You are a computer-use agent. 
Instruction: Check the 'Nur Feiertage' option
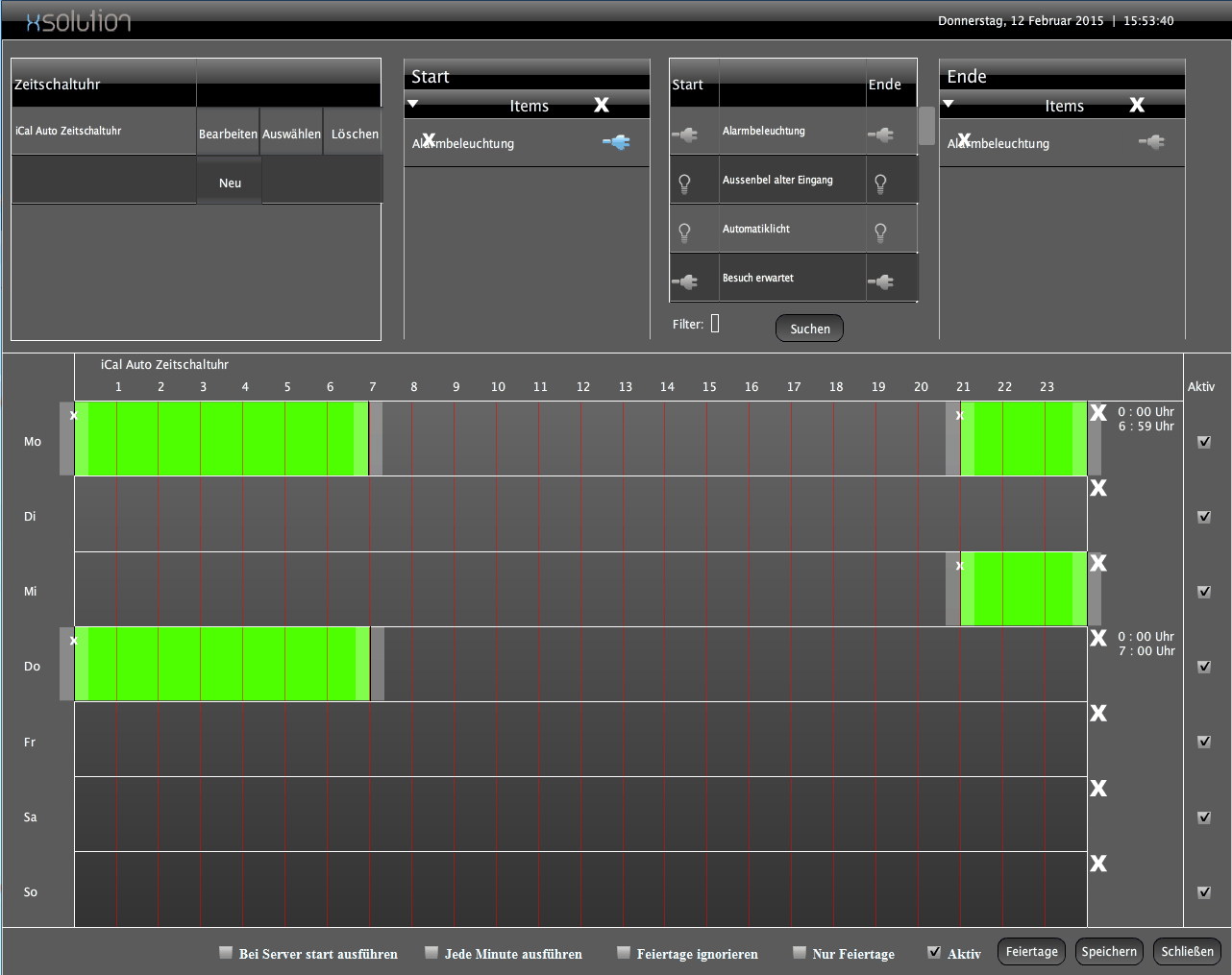coord(800,953)
